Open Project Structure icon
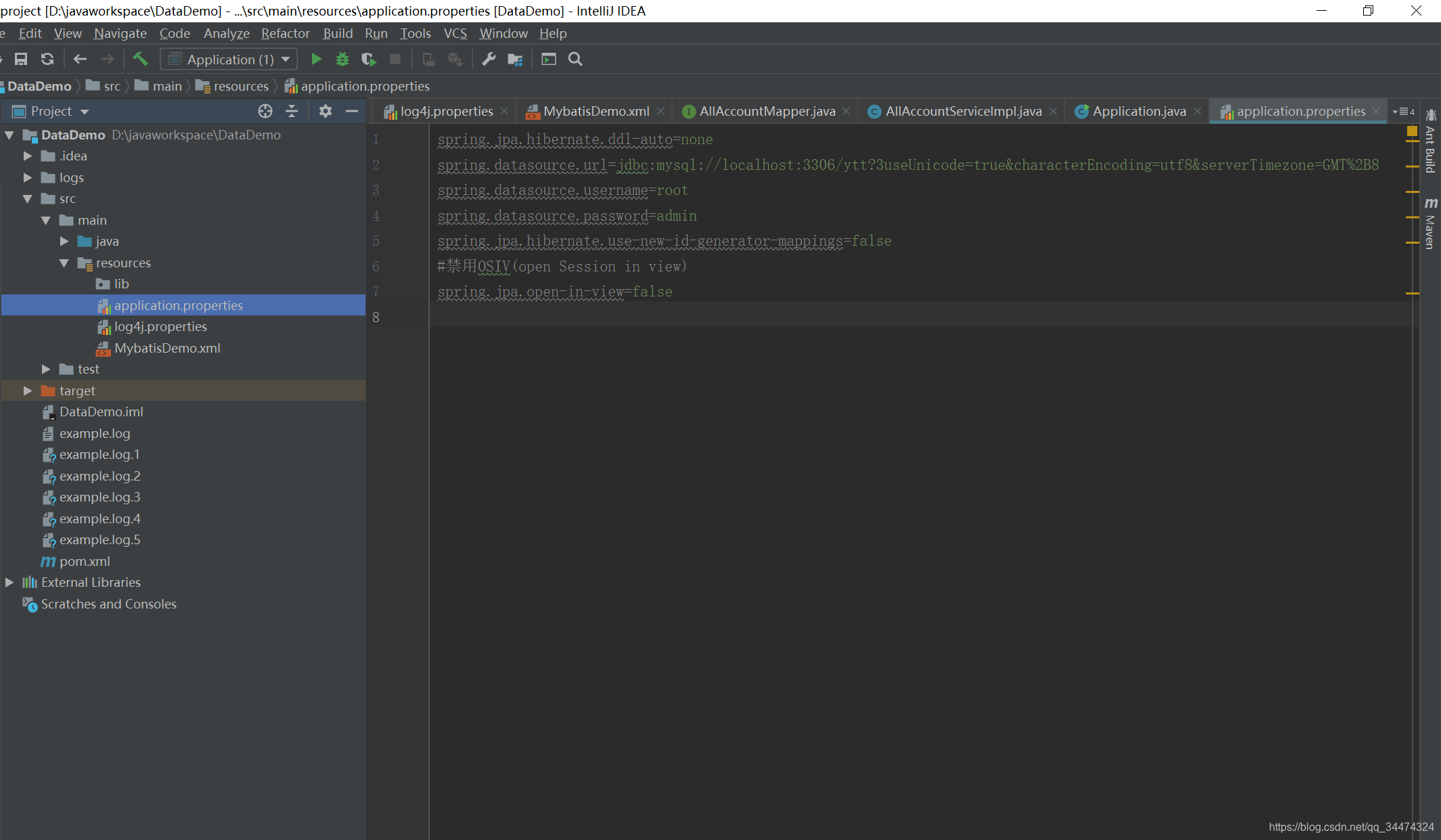This screenshot has width=1441, height=840. (x=515, y=60)
